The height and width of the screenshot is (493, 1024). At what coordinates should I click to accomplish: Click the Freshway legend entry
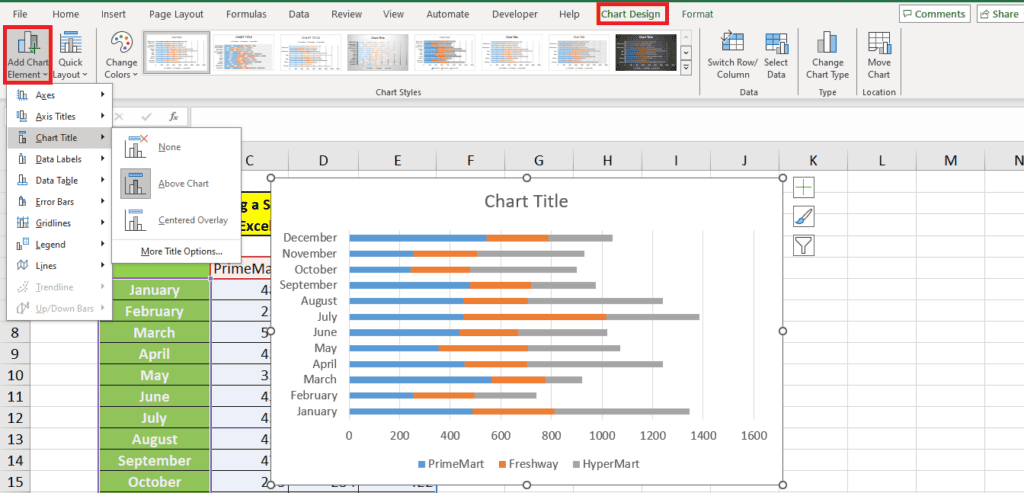pyautogui.click(x=528, y=464)
